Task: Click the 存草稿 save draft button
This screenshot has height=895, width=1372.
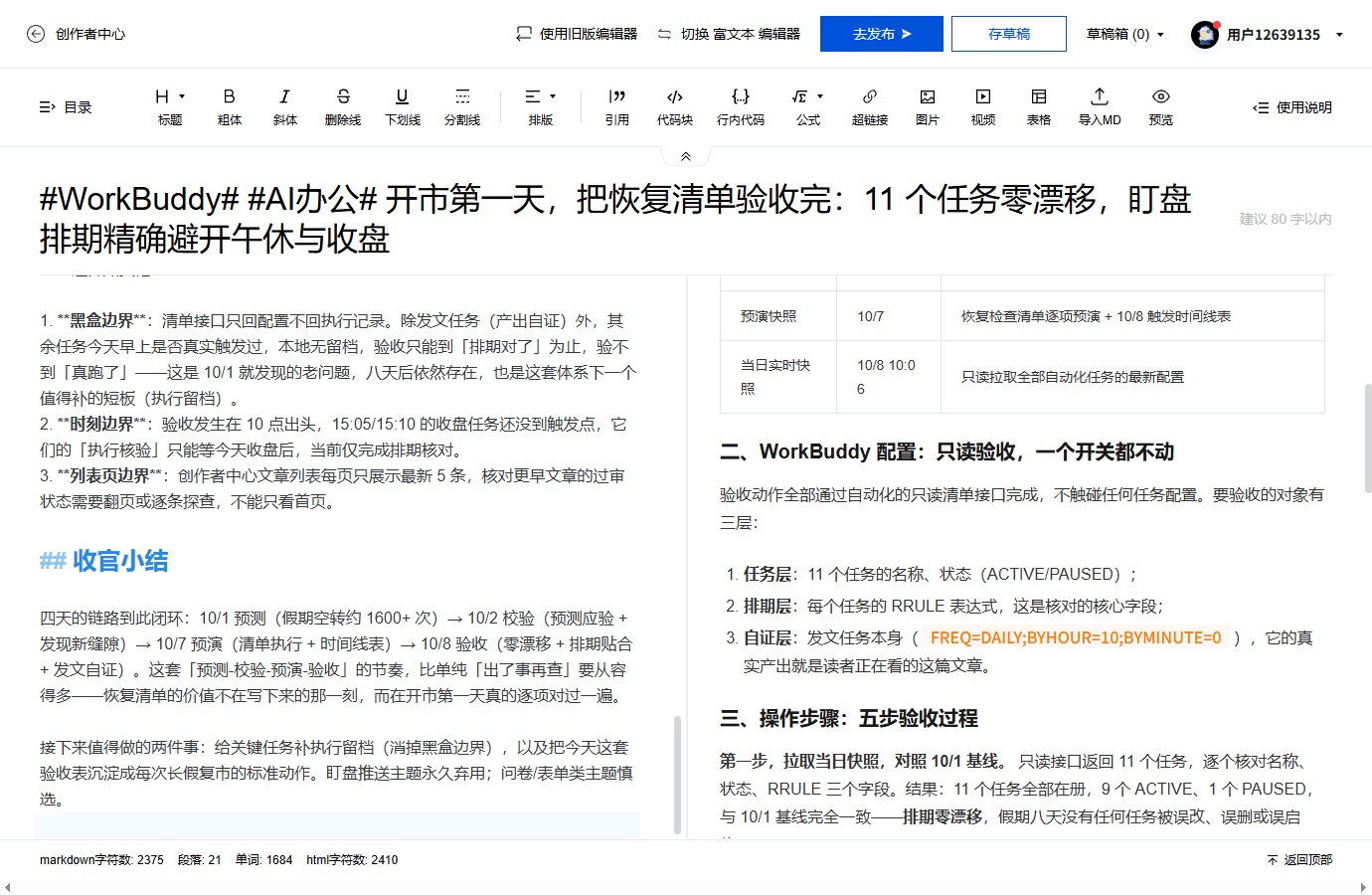Action: coord(1009,34)
